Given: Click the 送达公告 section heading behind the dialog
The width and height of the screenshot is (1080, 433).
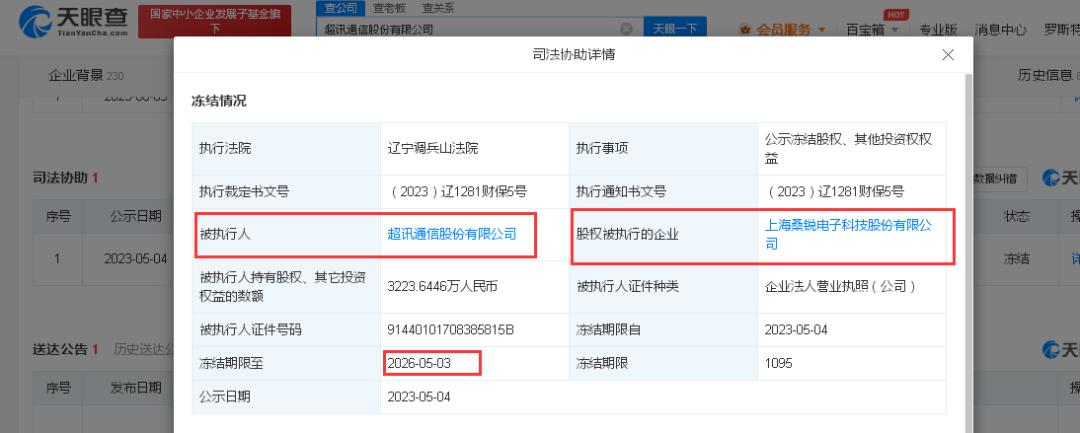Looking at the screenshot, I should (61, 349).
